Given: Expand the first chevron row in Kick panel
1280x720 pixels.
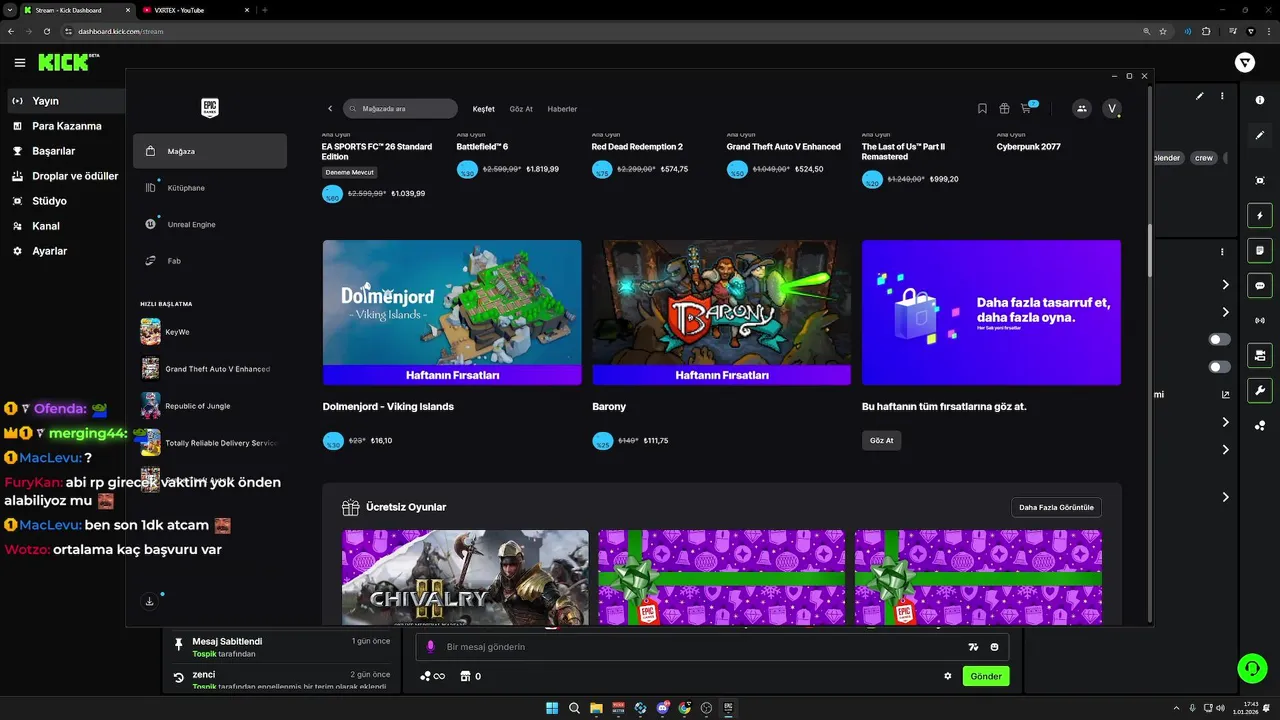Looking at the screenshot, I should pos(1225,285).
